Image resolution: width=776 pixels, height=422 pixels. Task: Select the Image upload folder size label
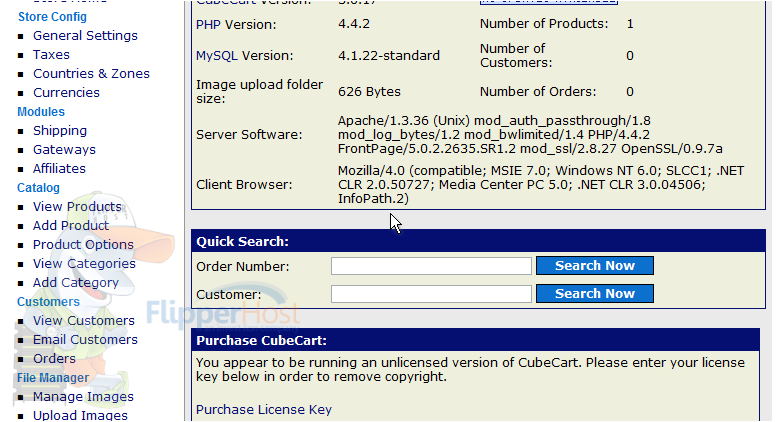click(x=259, y=92)
